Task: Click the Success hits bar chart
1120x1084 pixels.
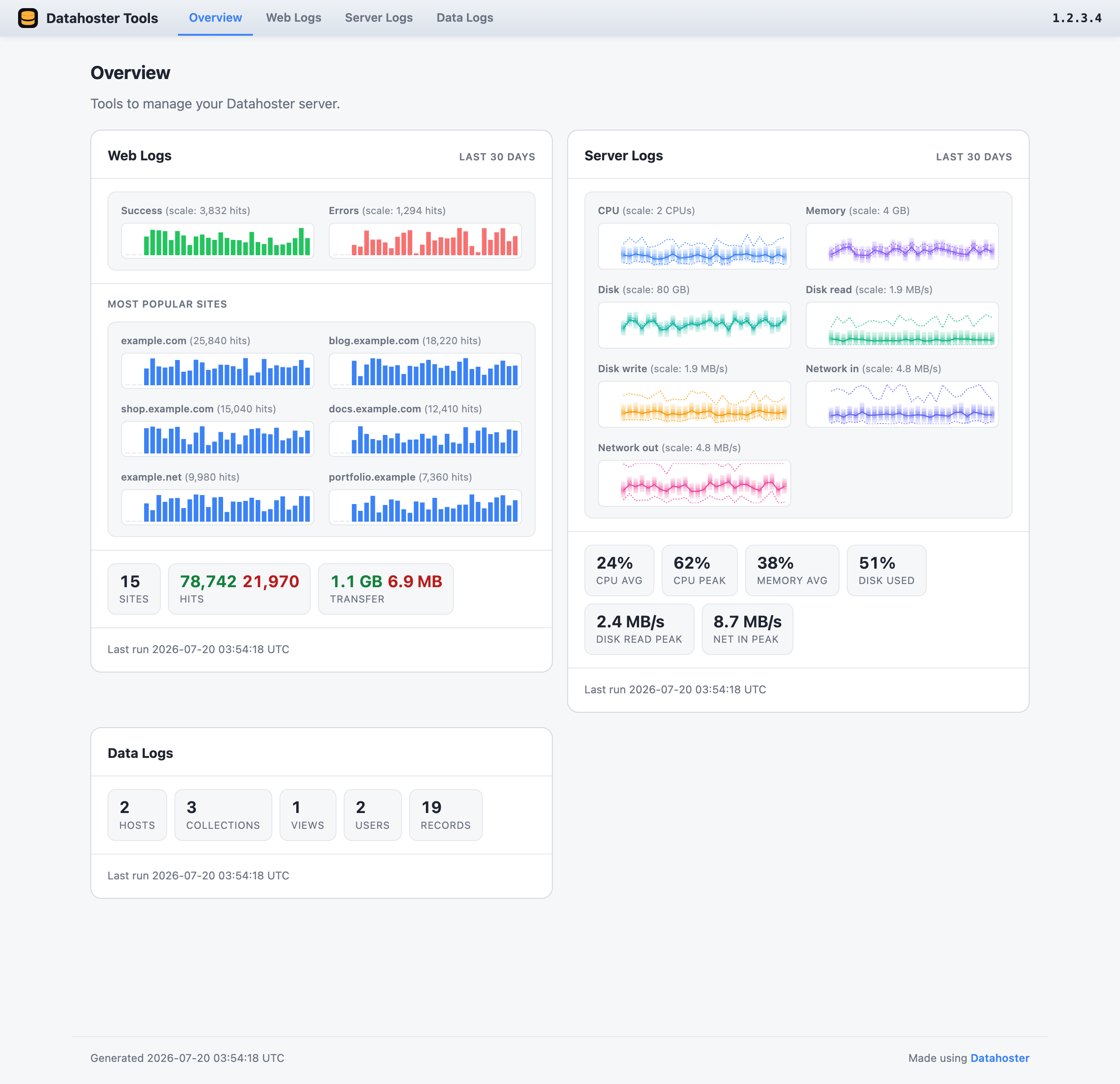Action: point(217,241)
